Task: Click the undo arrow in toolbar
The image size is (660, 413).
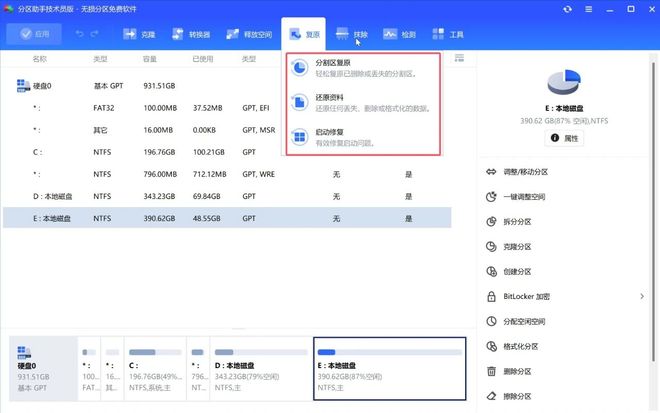Action: pyautogui.click(x=80, y=34)
